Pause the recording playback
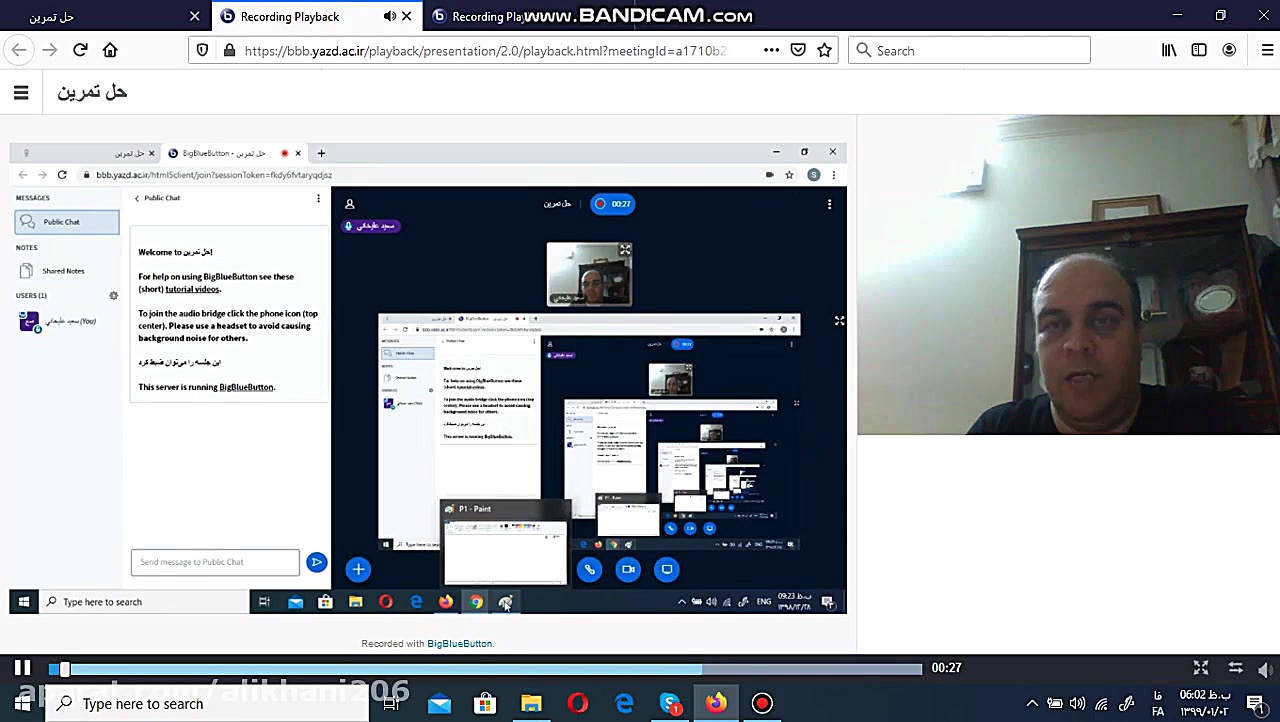Image resolution: width=1280 pixels, height=722 pixels. click(x=22, y=668)
